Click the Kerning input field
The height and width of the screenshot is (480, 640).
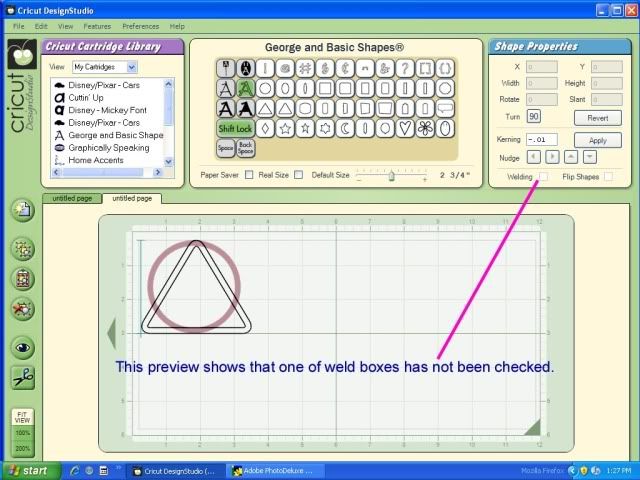542,140
